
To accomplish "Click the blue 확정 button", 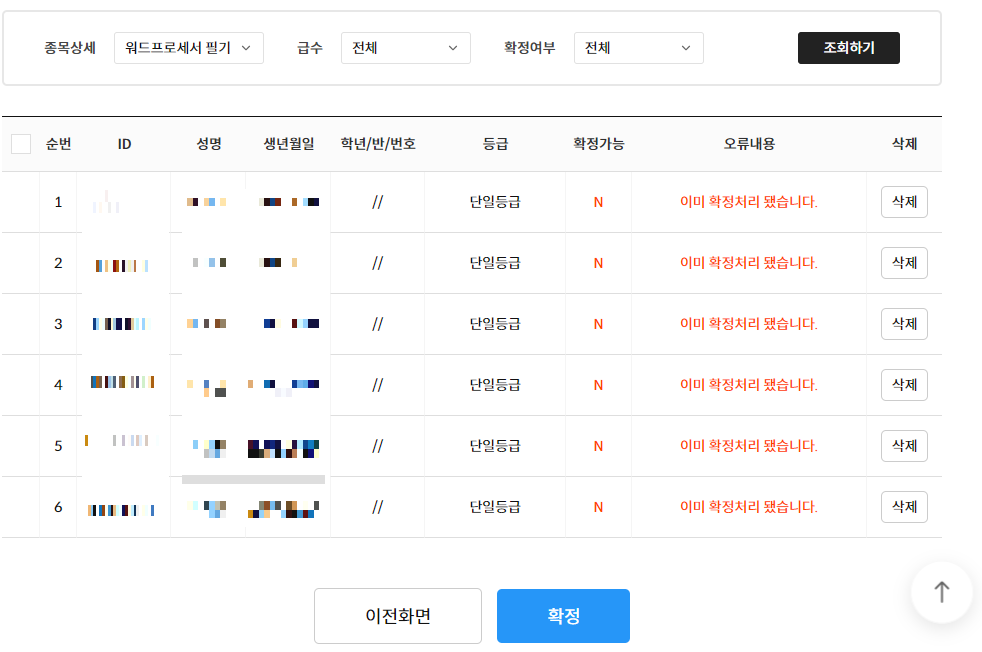I will click(x=563, y=616).
